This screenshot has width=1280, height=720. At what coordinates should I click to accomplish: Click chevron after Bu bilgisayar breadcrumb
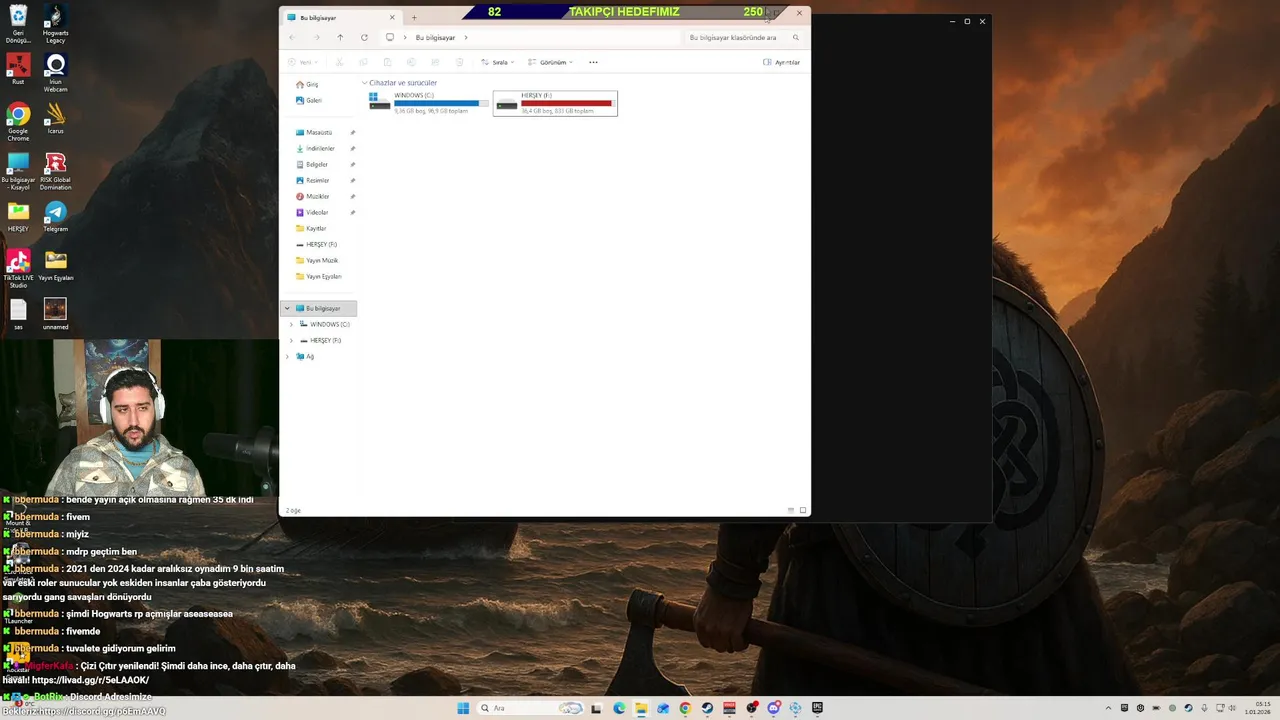pos(465,37)
